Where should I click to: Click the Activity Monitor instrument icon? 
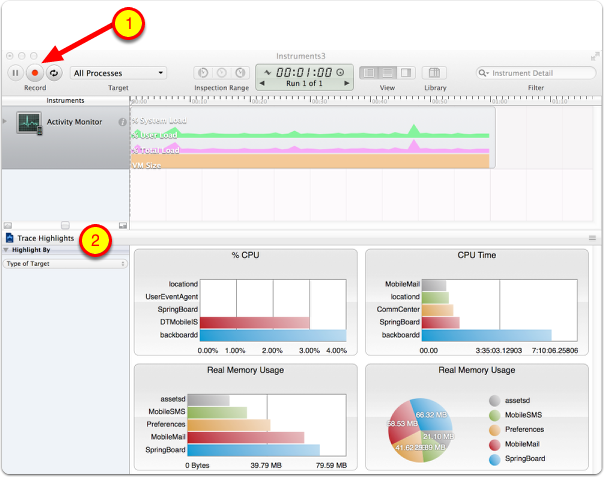coord(29,124)
